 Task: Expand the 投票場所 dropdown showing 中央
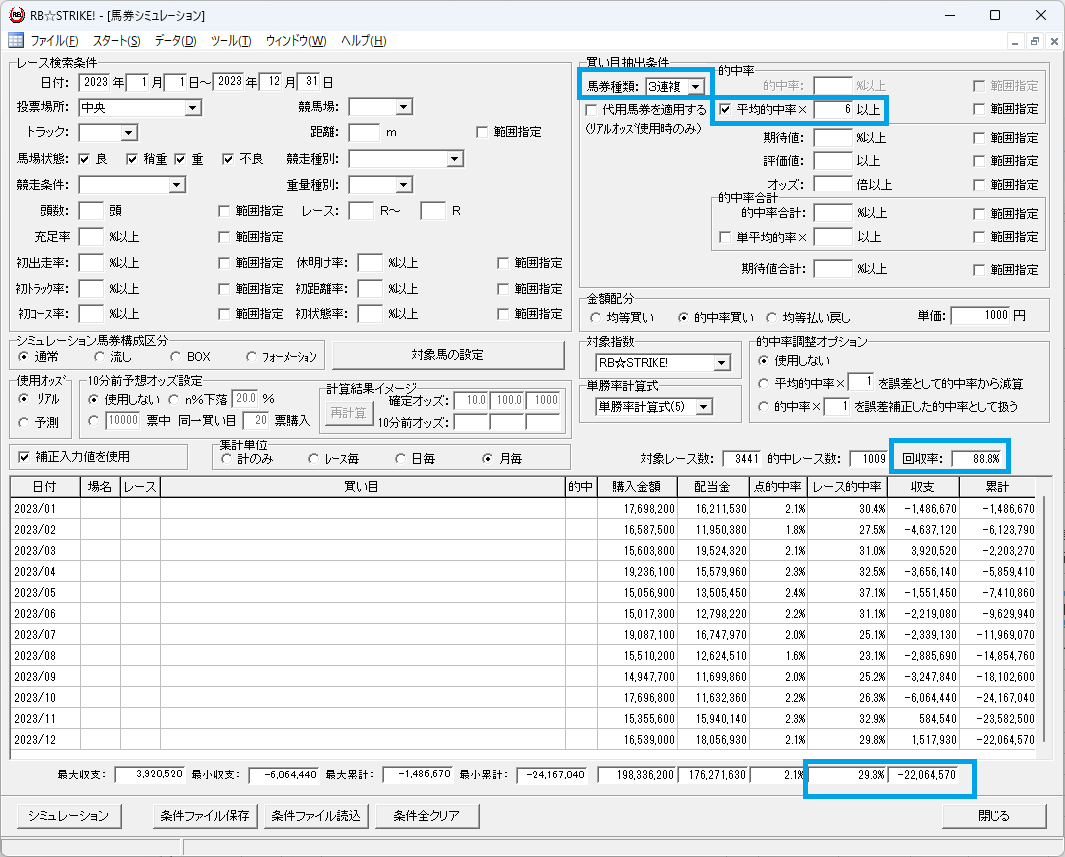tap(193, 108)
